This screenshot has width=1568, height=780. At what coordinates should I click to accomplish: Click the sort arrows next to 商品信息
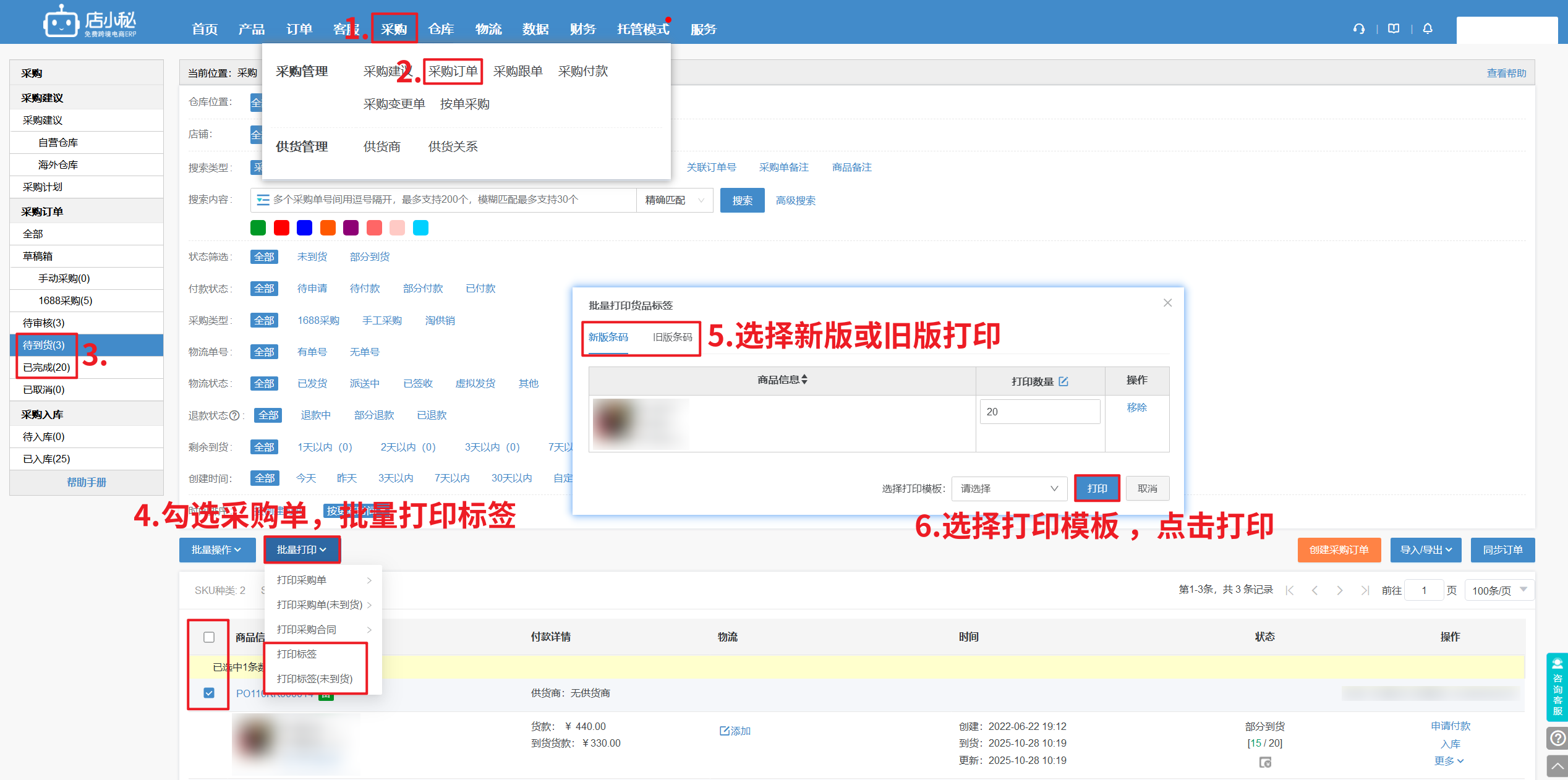point(804,379)
